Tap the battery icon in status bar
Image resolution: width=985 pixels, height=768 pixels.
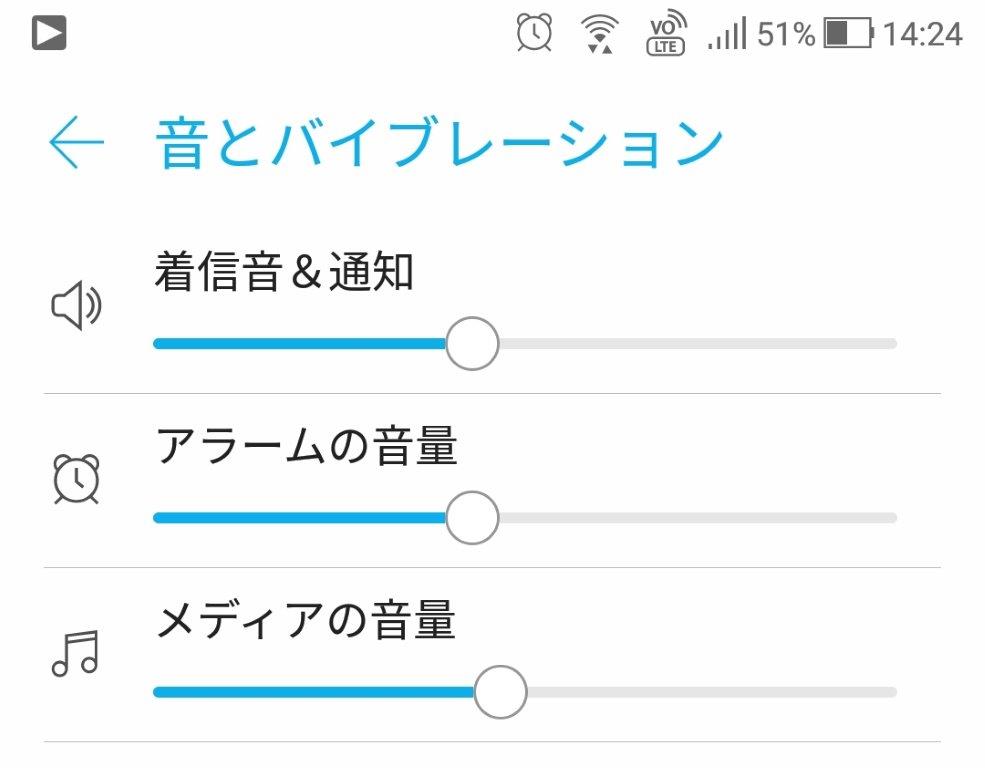click(848, 35)
